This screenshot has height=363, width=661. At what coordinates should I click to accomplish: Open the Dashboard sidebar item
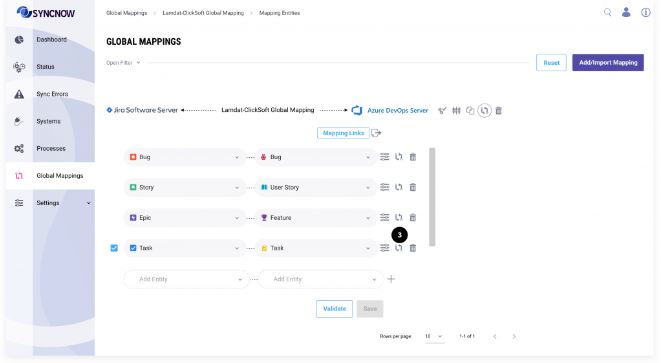click(x=51, y=39)
